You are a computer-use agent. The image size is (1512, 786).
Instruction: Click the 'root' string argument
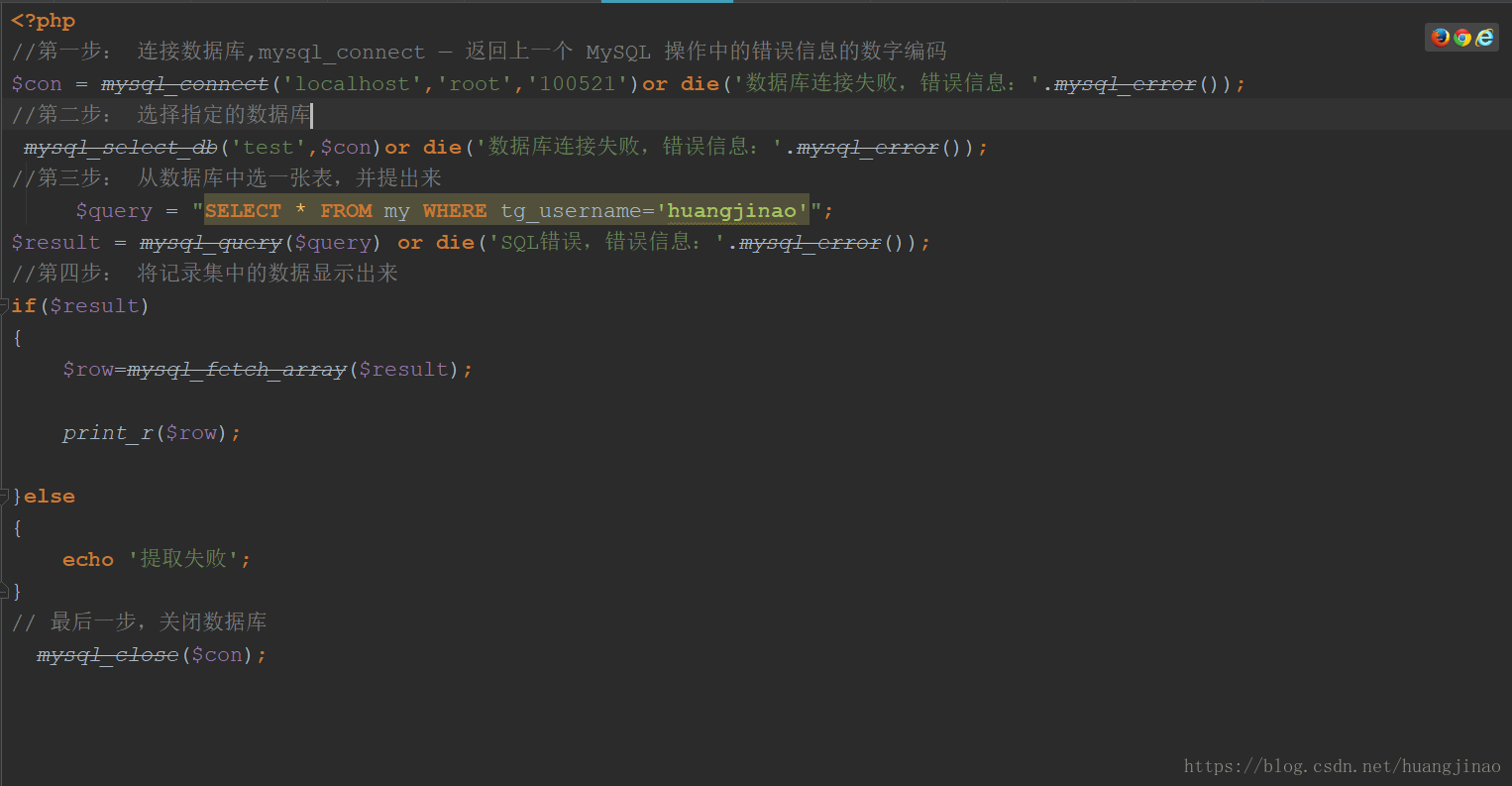[475, 84]
